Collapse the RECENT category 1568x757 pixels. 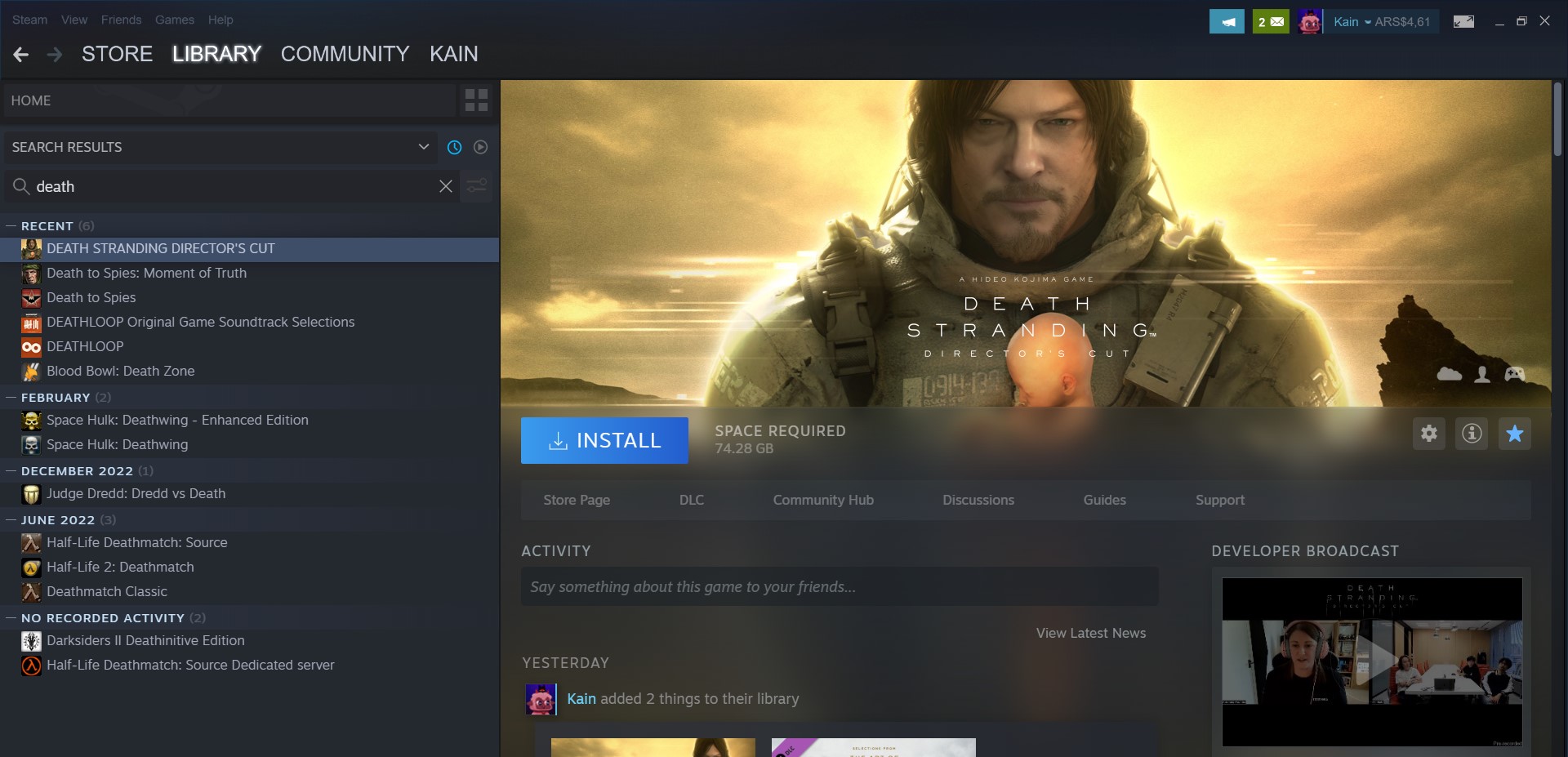(11, 225)
